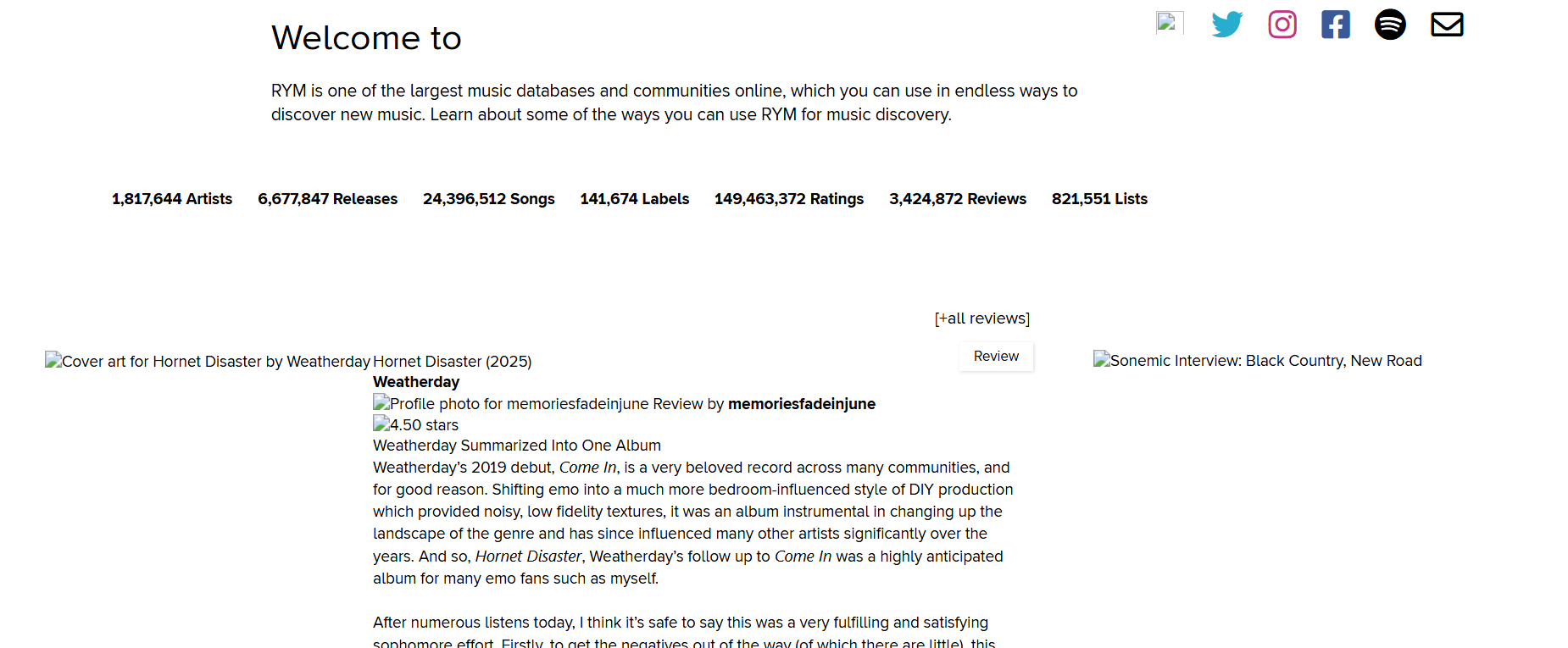
Task: Open the Instagram icon link
Action: point(1282,25)
